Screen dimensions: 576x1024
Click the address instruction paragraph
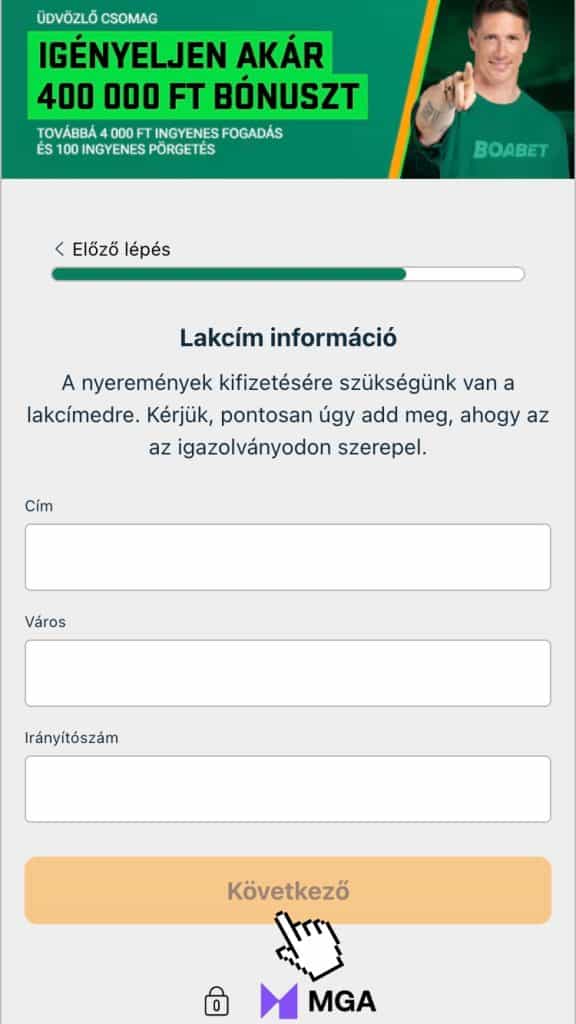[x=288, y=415]
